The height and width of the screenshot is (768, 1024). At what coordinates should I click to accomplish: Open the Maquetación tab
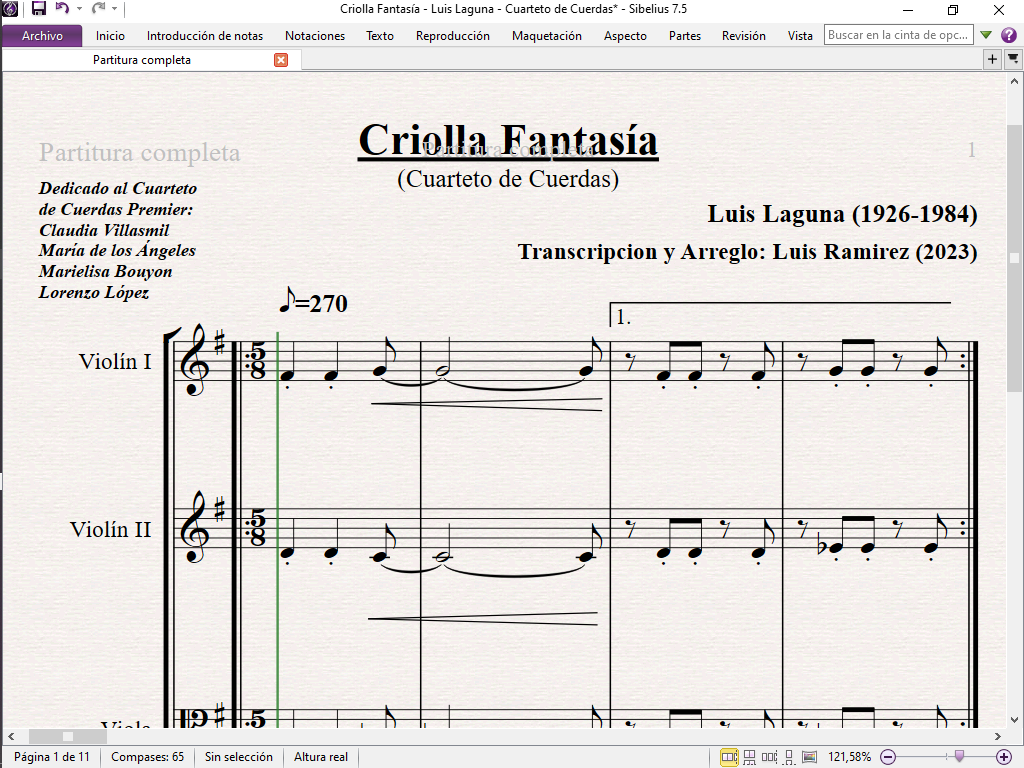[547, 36]
